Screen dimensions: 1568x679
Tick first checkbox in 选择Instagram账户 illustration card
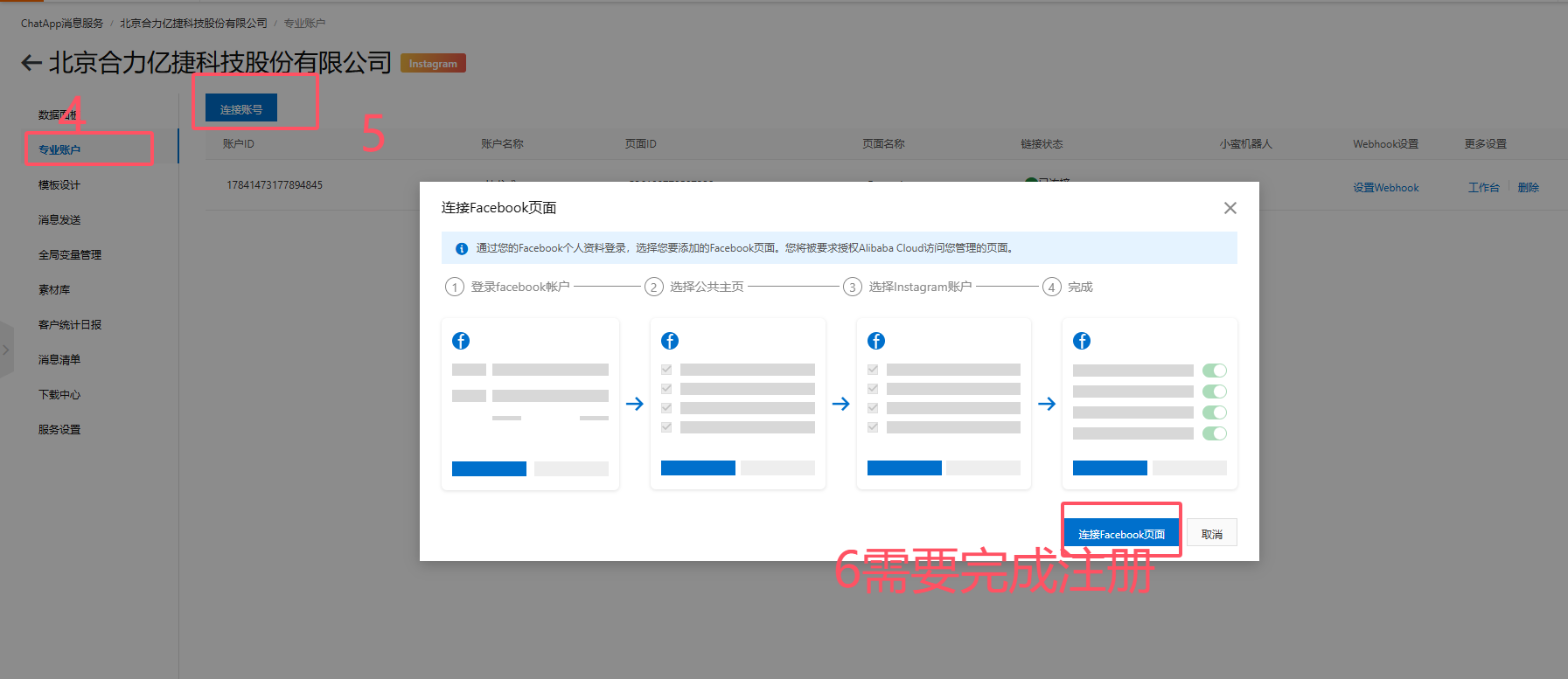(873, 370)
